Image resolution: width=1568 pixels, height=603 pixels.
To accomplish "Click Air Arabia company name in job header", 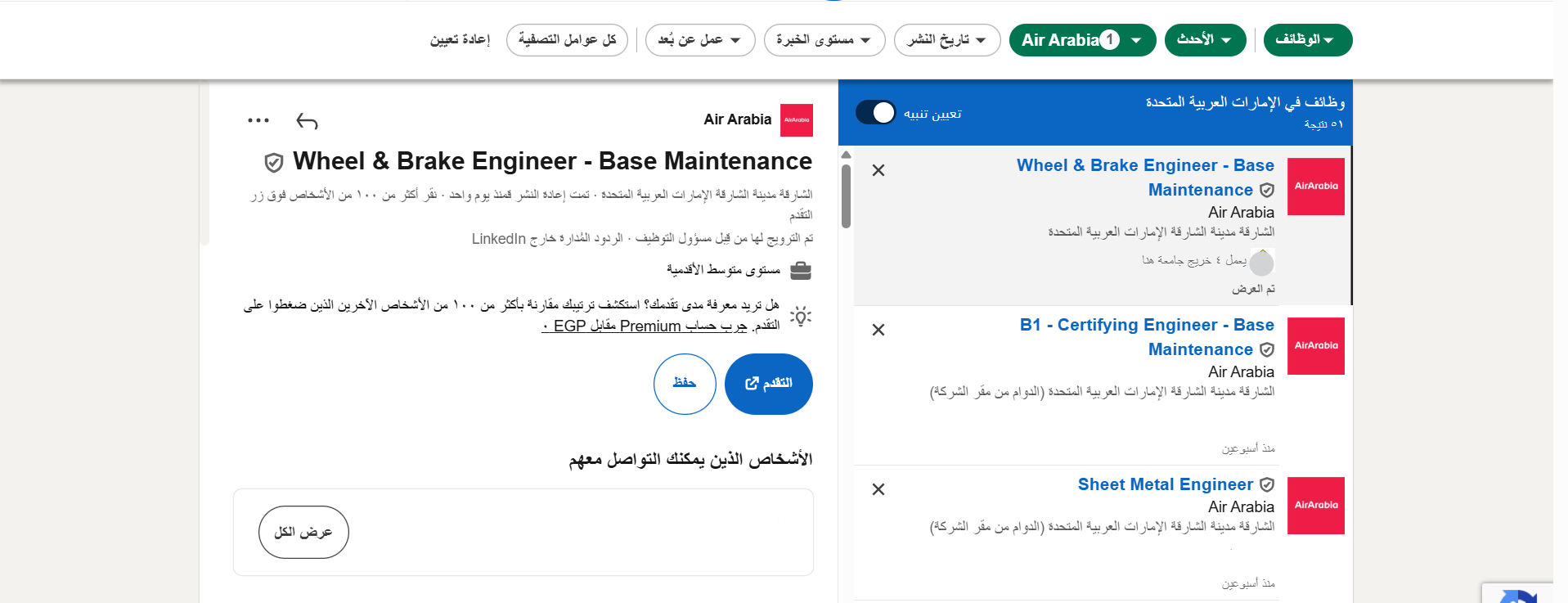I will (x=738, y=120).
